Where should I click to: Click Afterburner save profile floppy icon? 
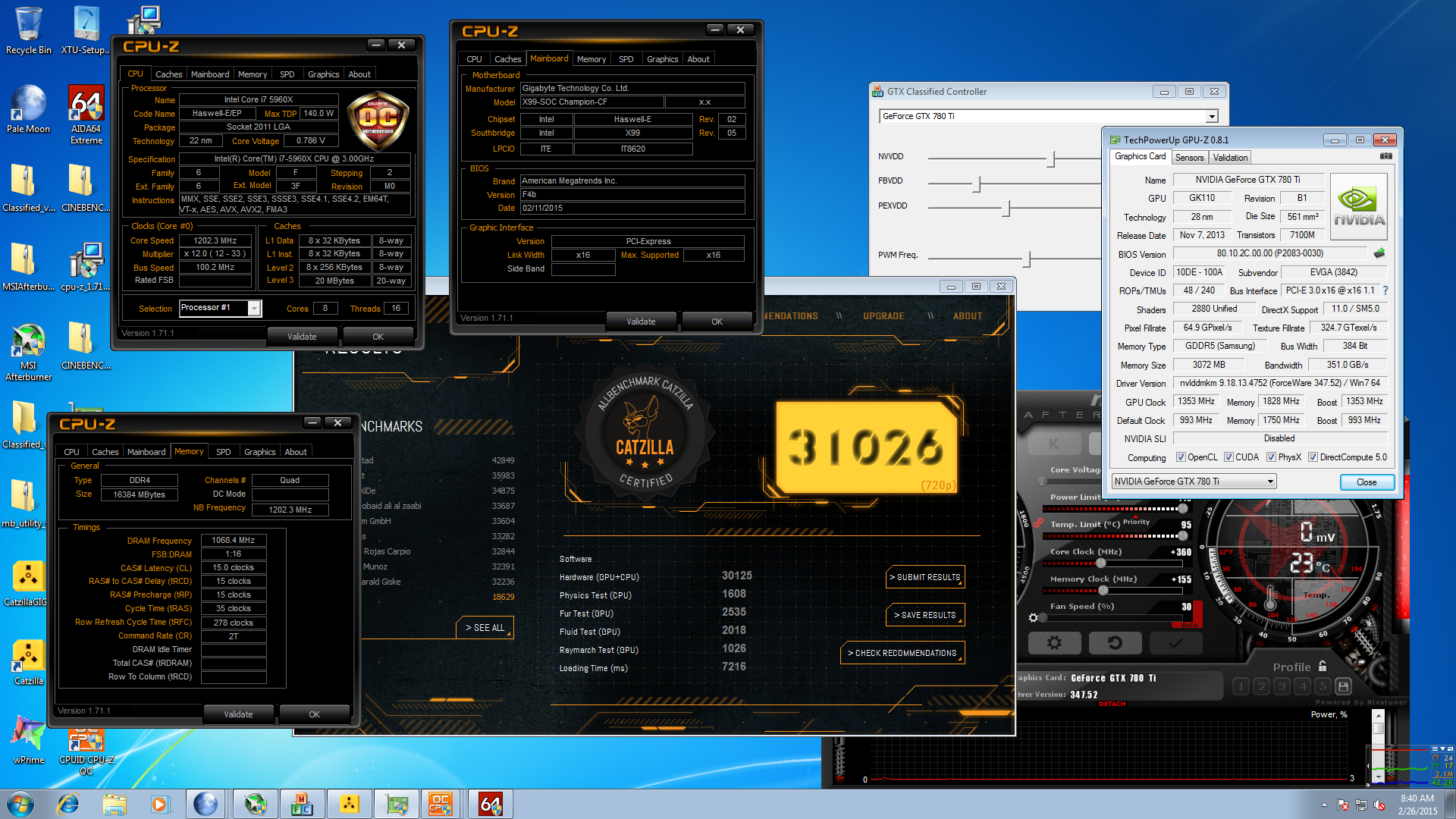point(1343,686)
